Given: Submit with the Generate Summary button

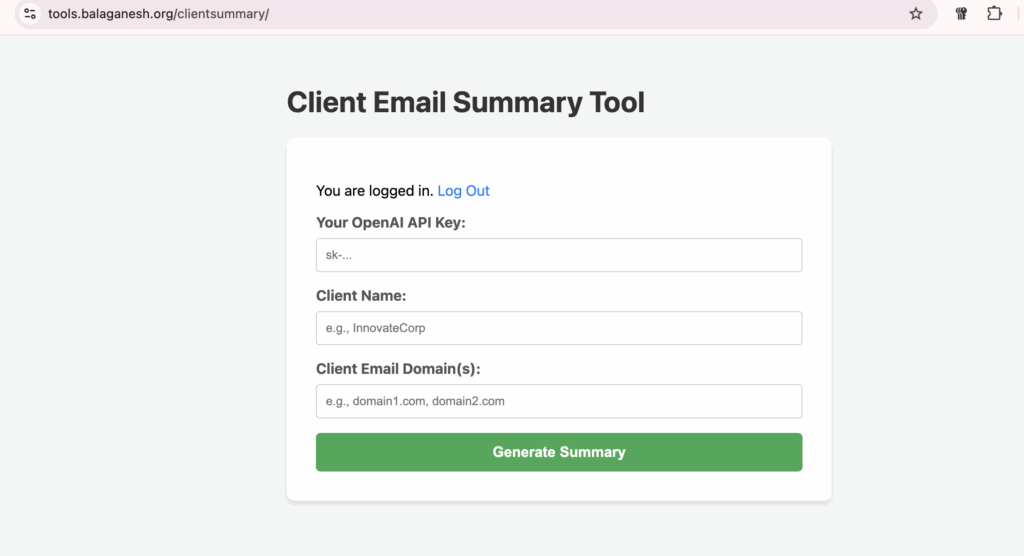Looking at the screenshot, I should [x=559, y=452].
